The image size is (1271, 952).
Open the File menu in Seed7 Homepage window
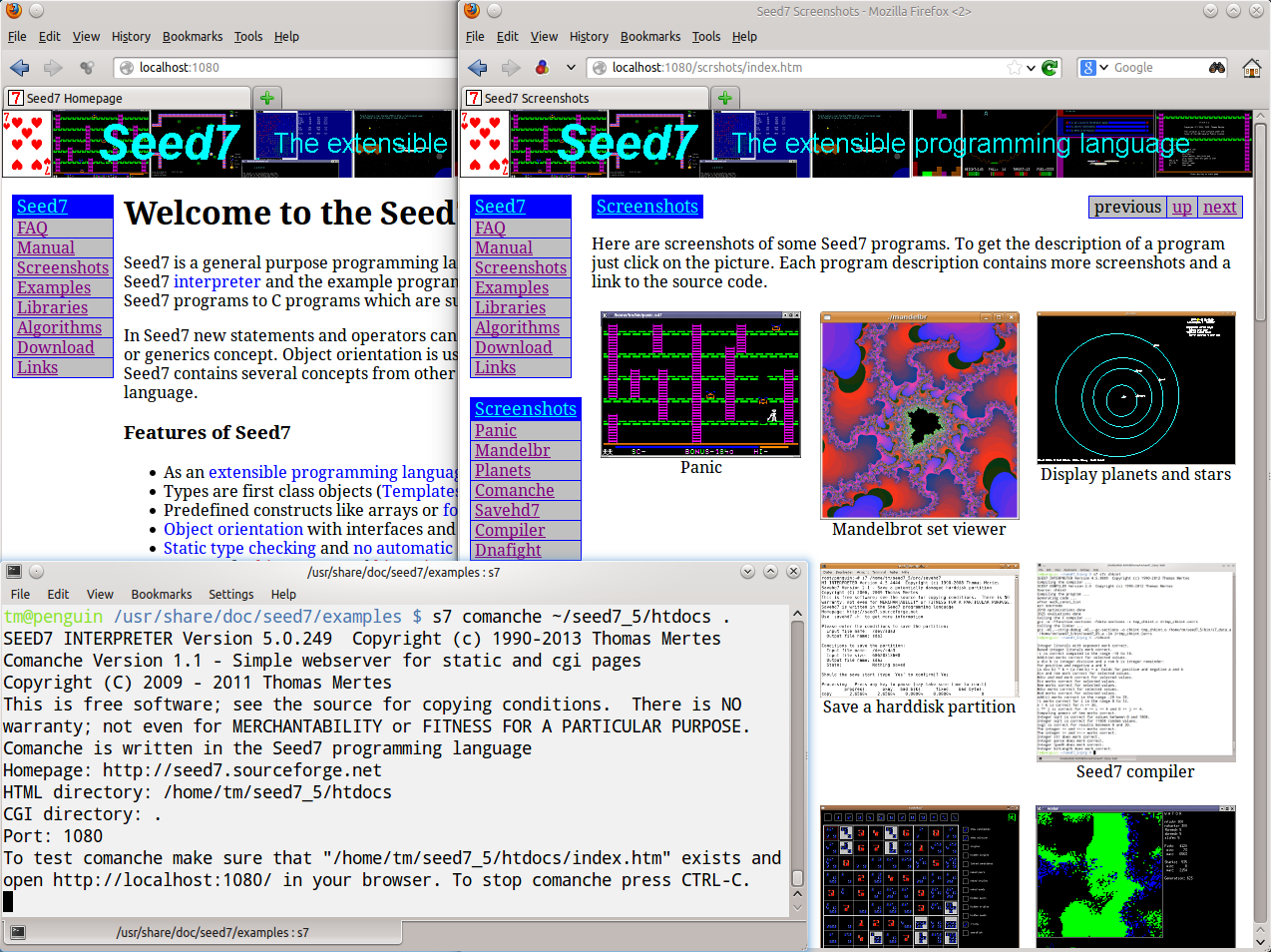(17, 37)
